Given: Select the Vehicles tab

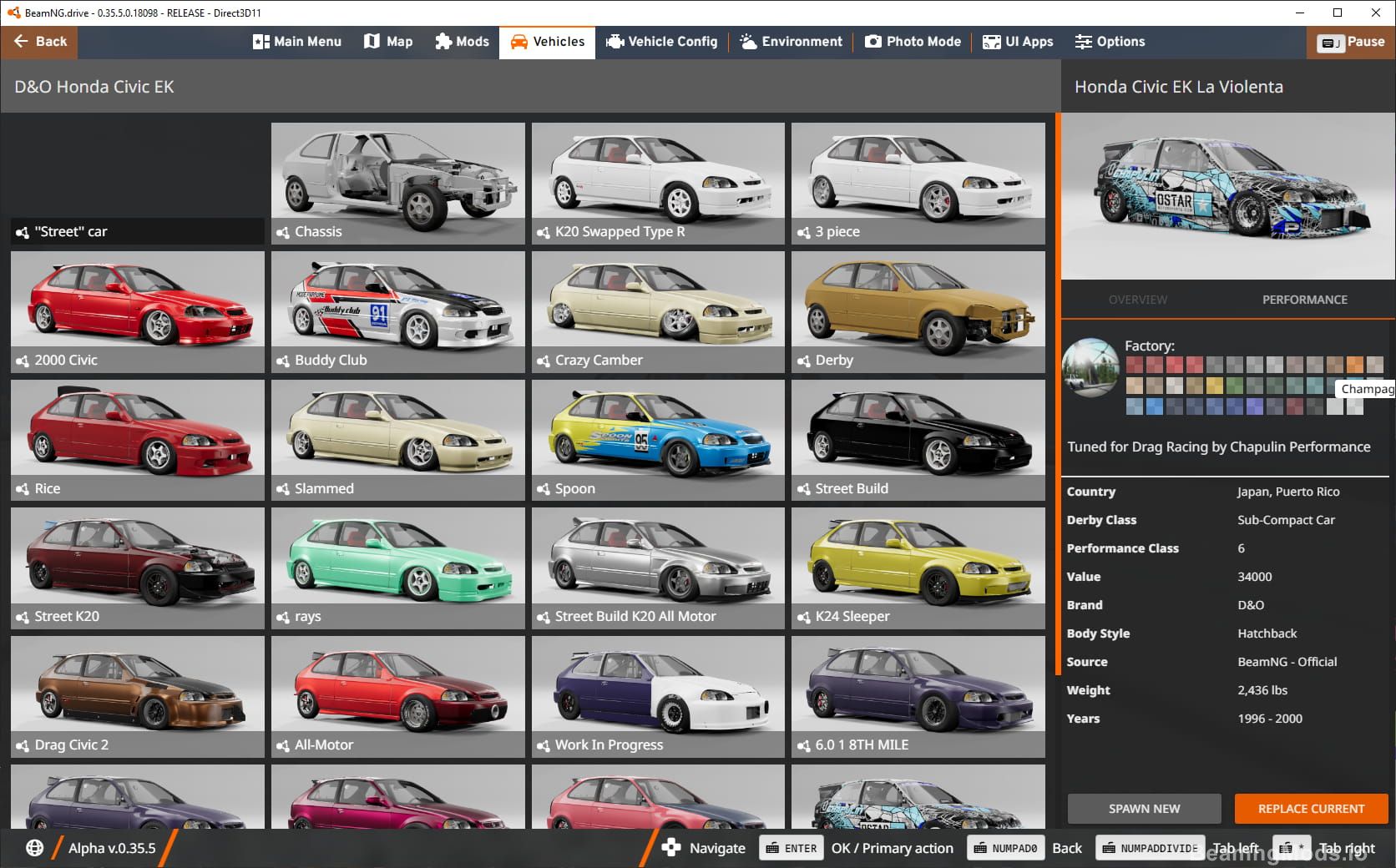Looking at the screenshot, I should pos(547,42).
